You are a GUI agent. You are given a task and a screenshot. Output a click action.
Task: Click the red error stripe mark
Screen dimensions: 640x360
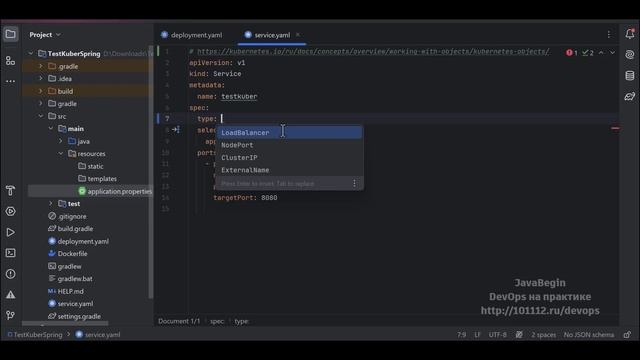615,129
